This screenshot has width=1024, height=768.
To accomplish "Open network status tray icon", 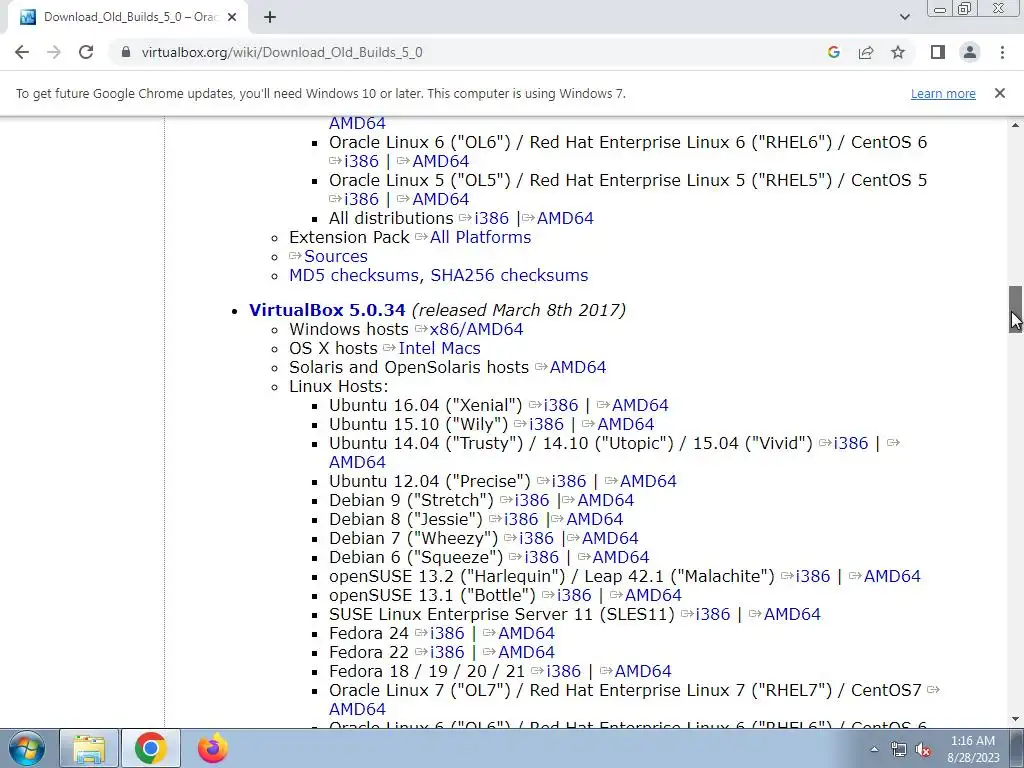I will point(899,749).
